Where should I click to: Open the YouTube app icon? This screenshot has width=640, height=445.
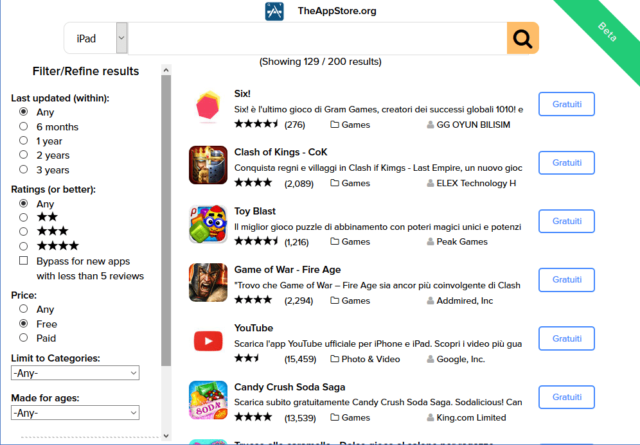coord(208,341)
